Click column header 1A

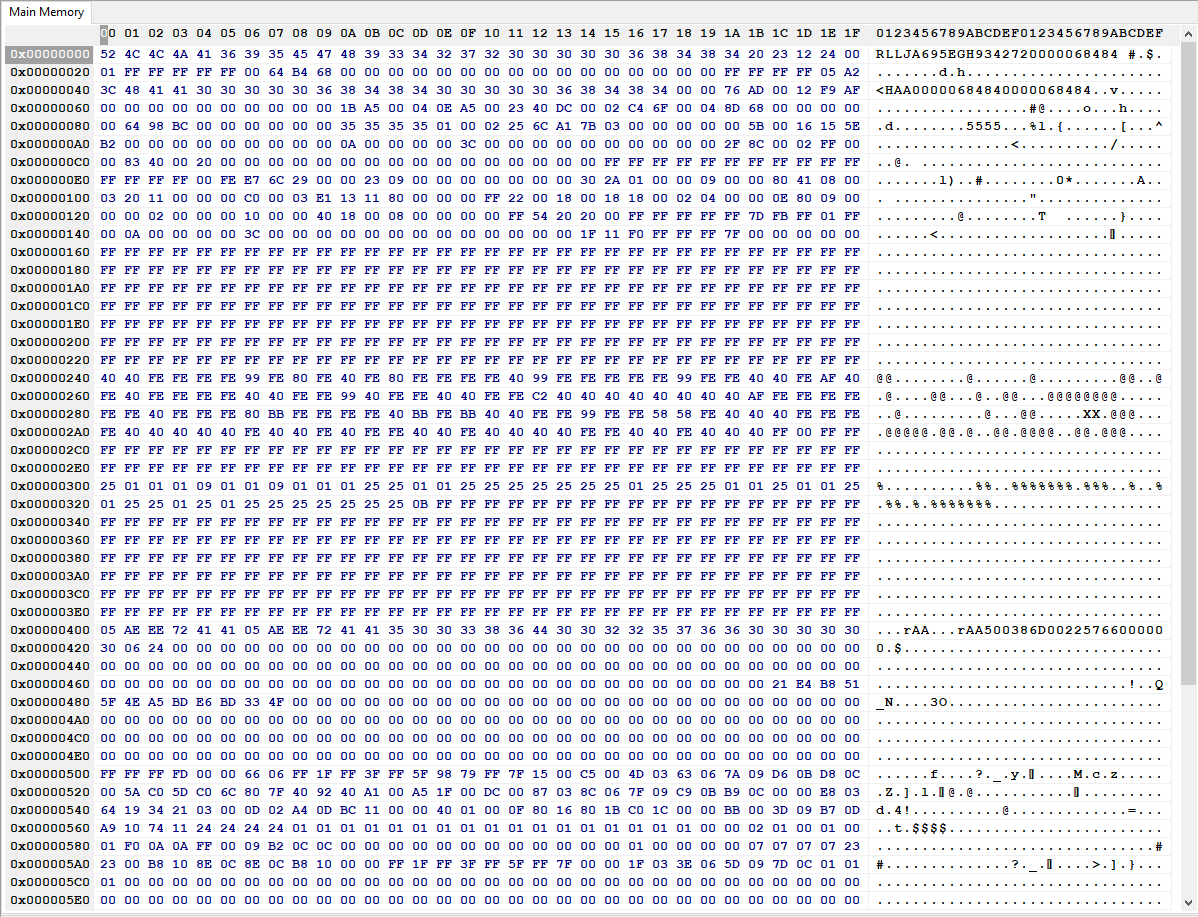coord(732,34)
